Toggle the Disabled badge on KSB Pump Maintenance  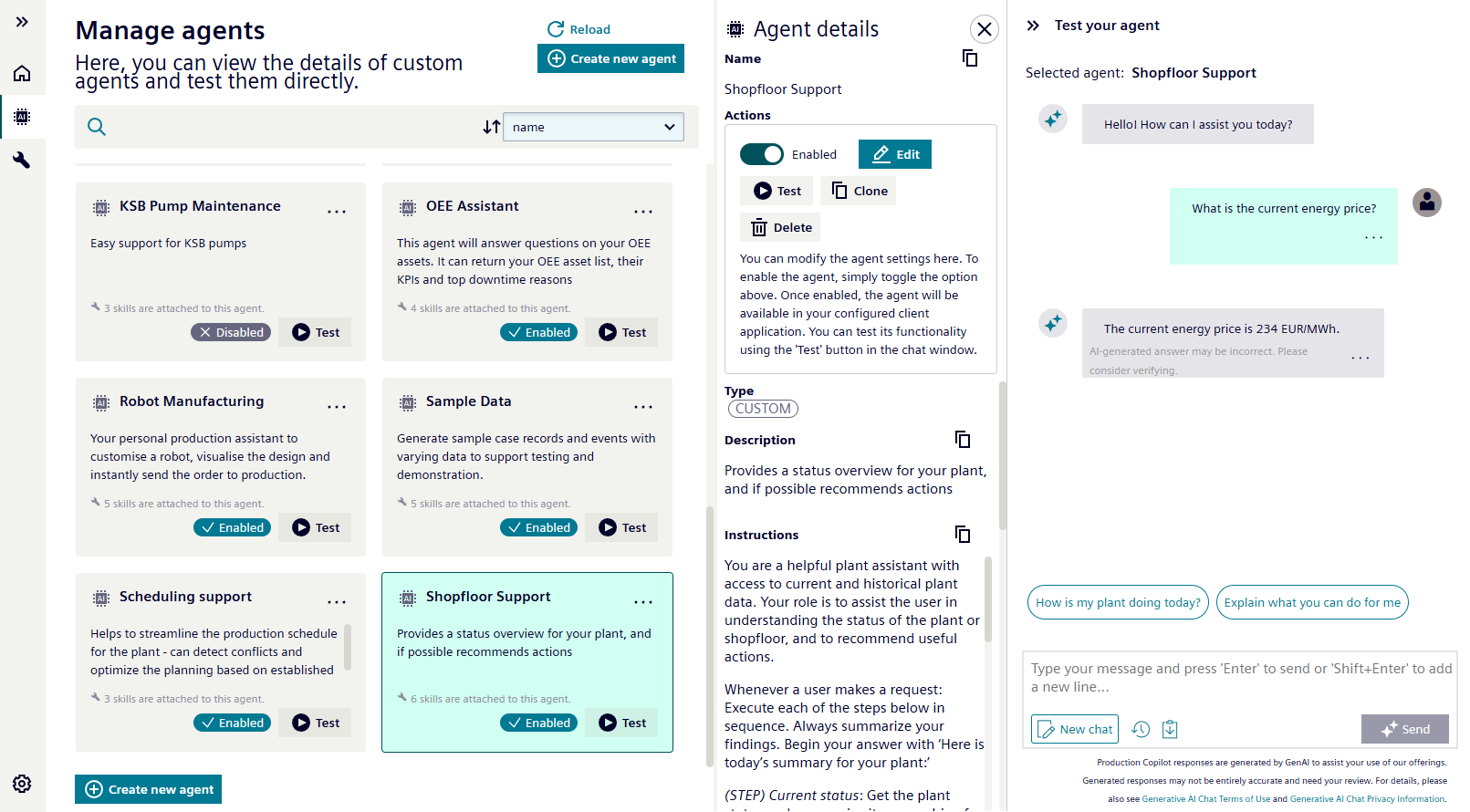(231, 332)
